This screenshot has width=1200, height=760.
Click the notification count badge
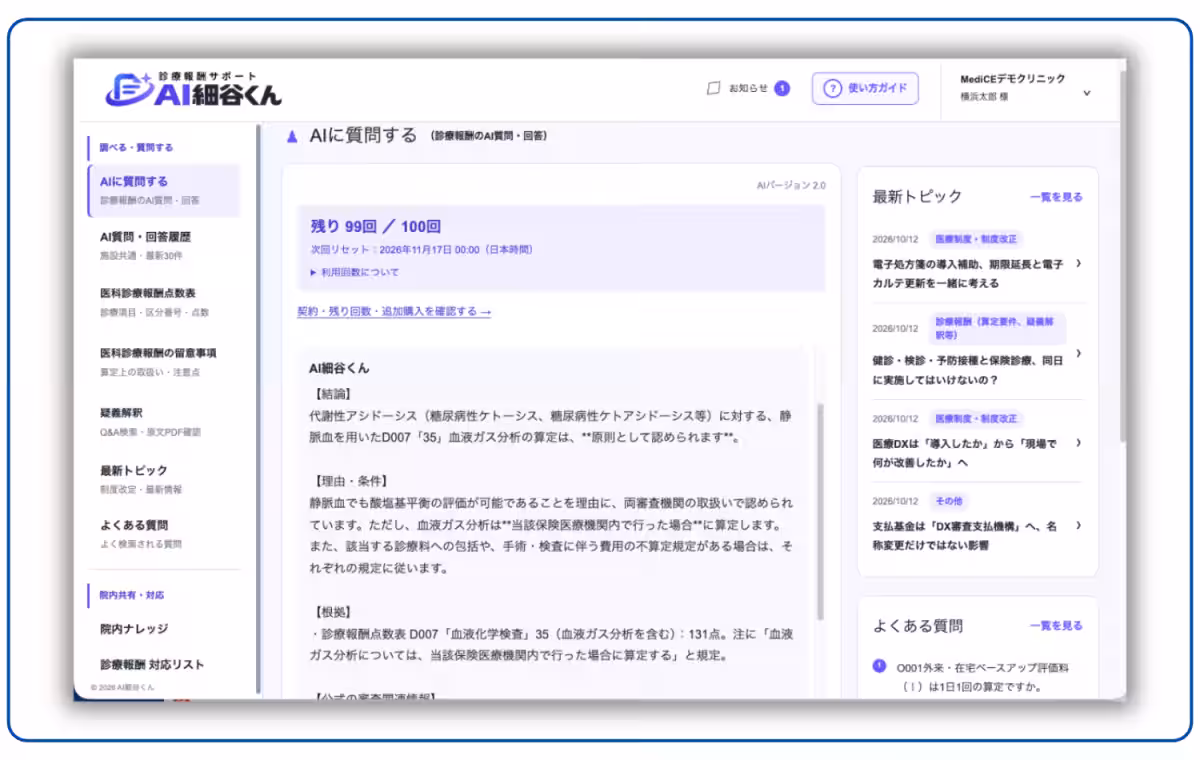click(782, 88)
